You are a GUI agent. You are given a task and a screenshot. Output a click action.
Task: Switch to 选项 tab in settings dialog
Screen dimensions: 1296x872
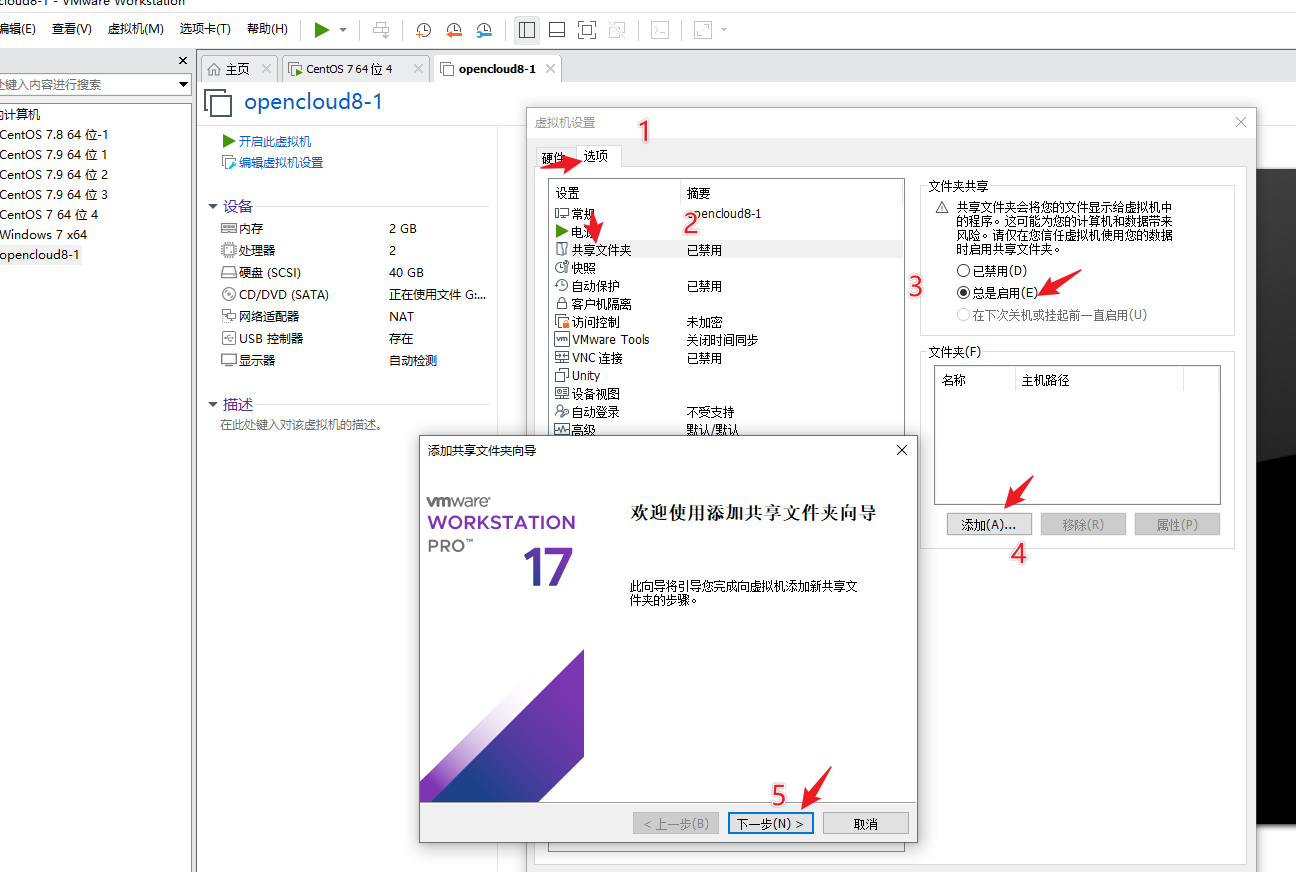tap(598, 156)
